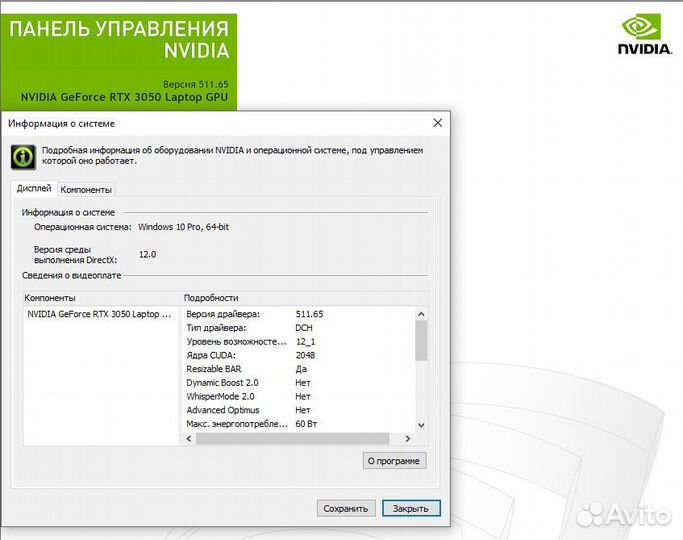The image size is (683, 540).
Task: Click the details list scroll up arrow
Action: 421,314
